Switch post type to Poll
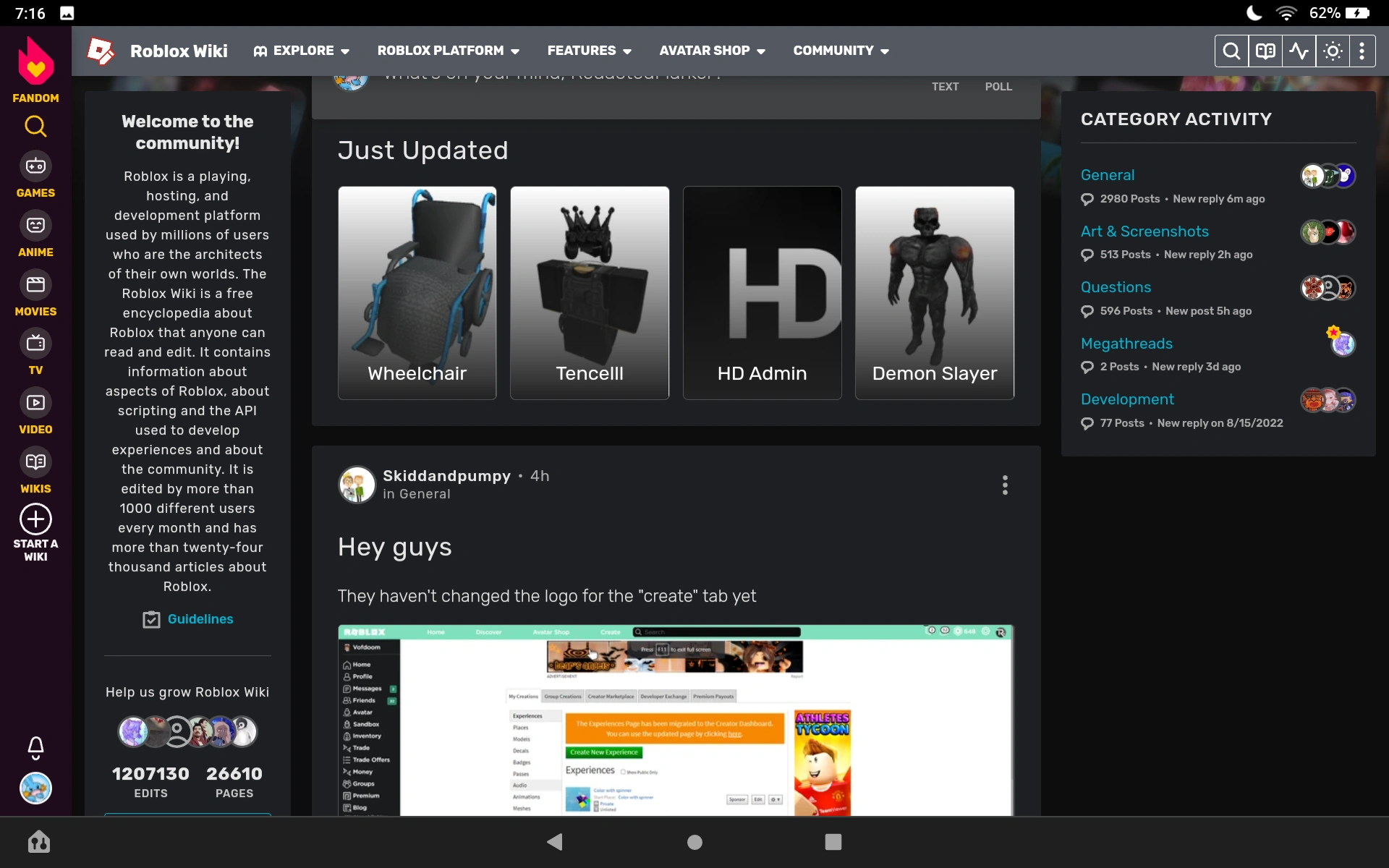This screenshot has width=1389, height=868. (x=998, y=87)
